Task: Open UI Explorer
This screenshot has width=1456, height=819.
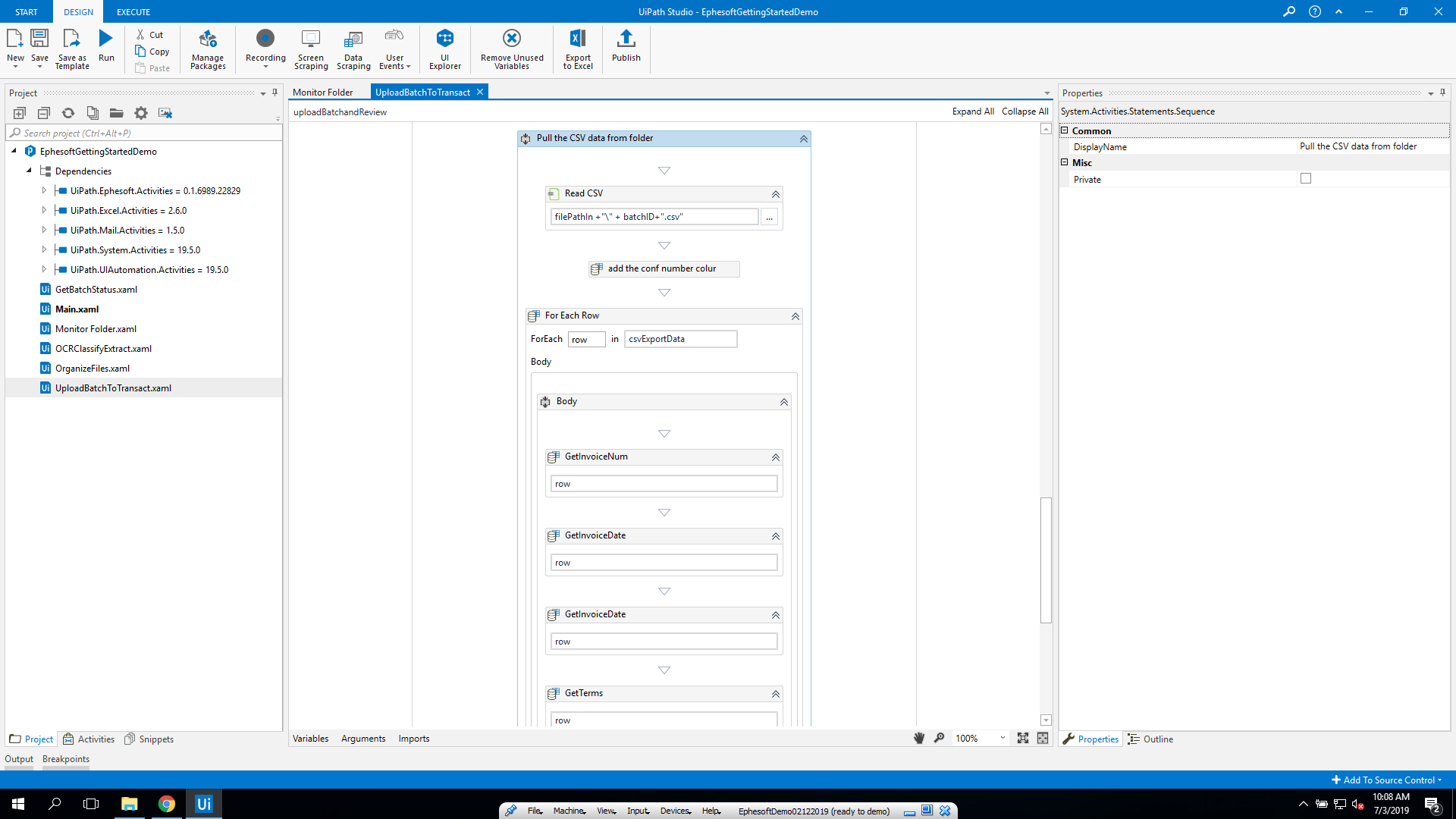Action: click(x=445, y=49)
